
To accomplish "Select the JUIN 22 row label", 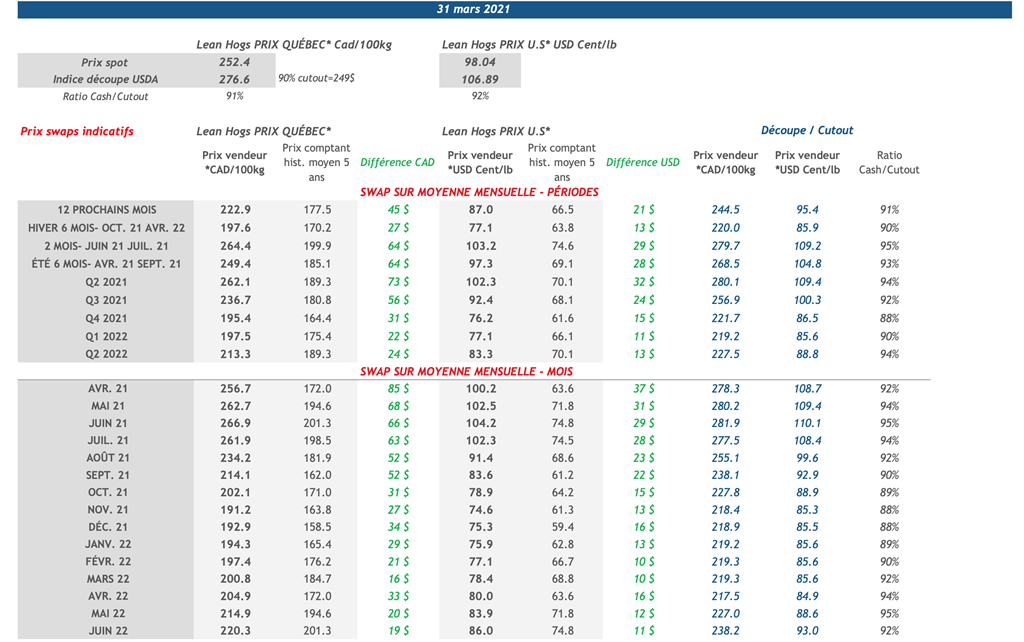I will pos(107,631).
